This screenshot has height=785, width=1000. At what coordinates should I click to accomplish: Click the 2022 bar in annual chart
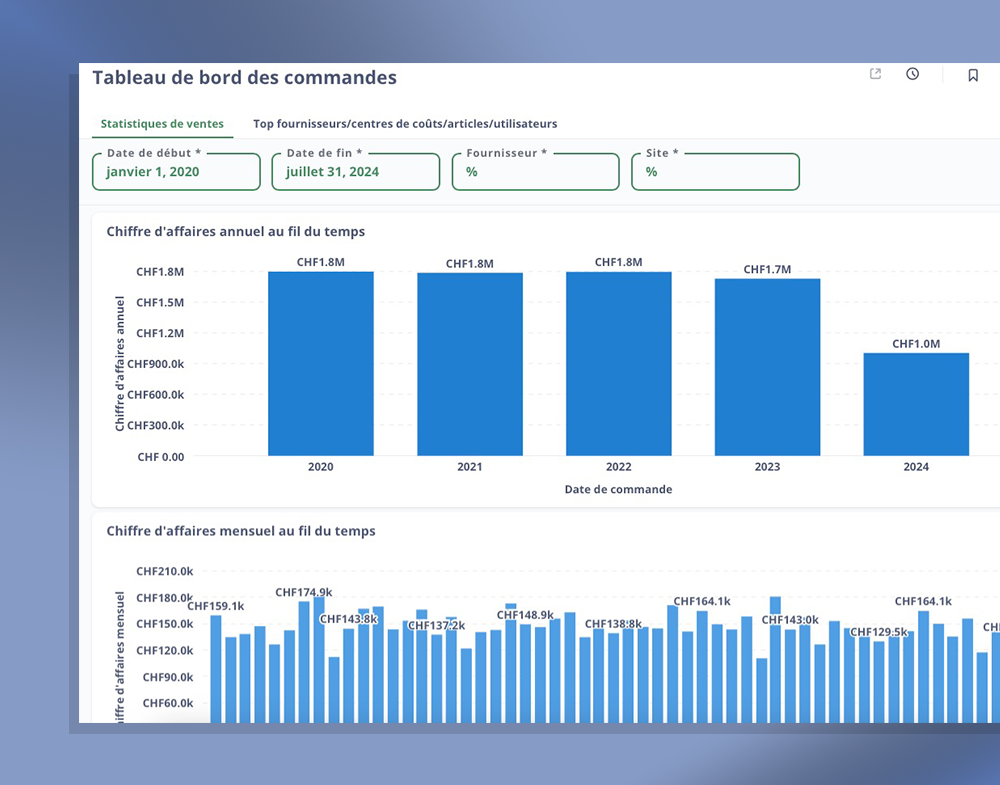[618, 364]
